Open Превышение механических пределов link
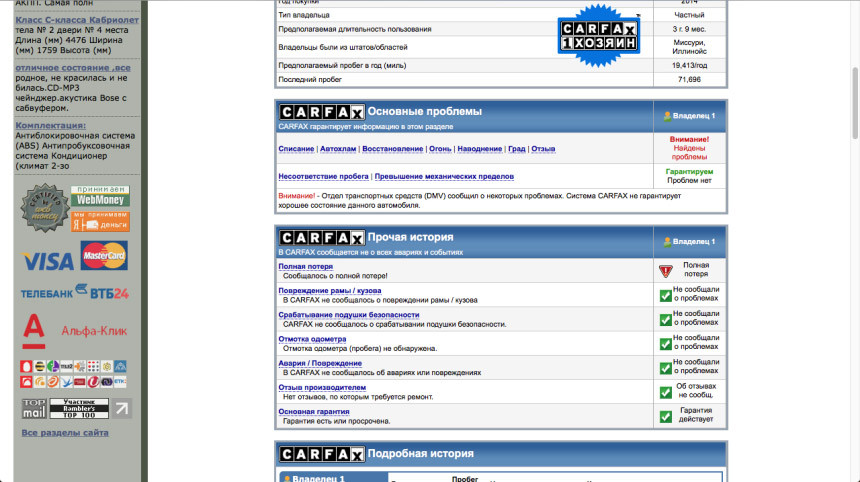Screen dimensions: 860x482 pyautogui.click(x=444, y=176)
